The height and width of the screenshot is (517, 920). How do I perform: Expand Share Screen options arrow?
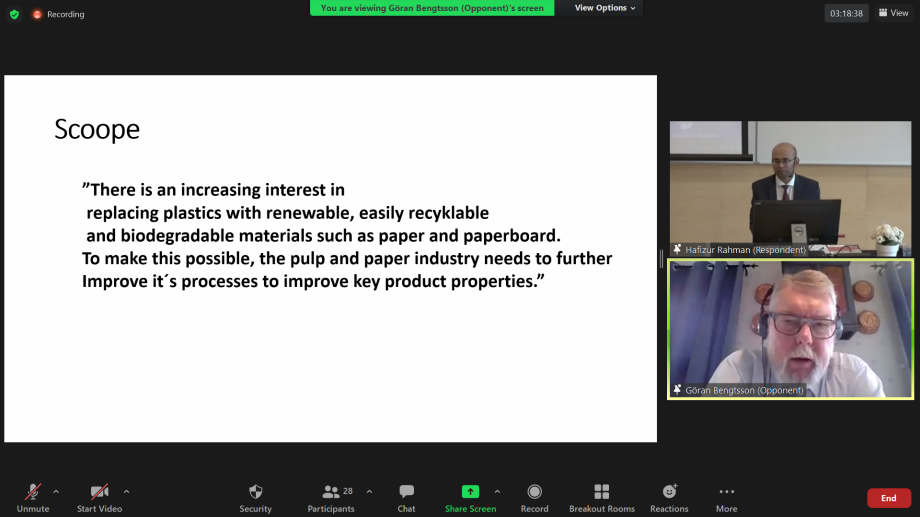tap(497, 491)
